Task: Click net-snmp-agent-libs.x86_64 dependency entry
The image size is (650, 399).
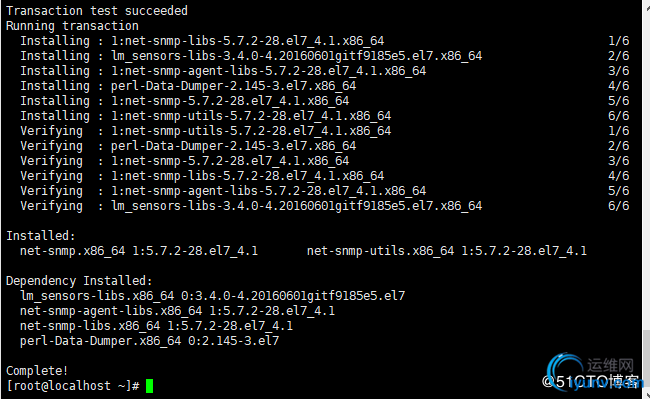Action: [x=111, y=311]
